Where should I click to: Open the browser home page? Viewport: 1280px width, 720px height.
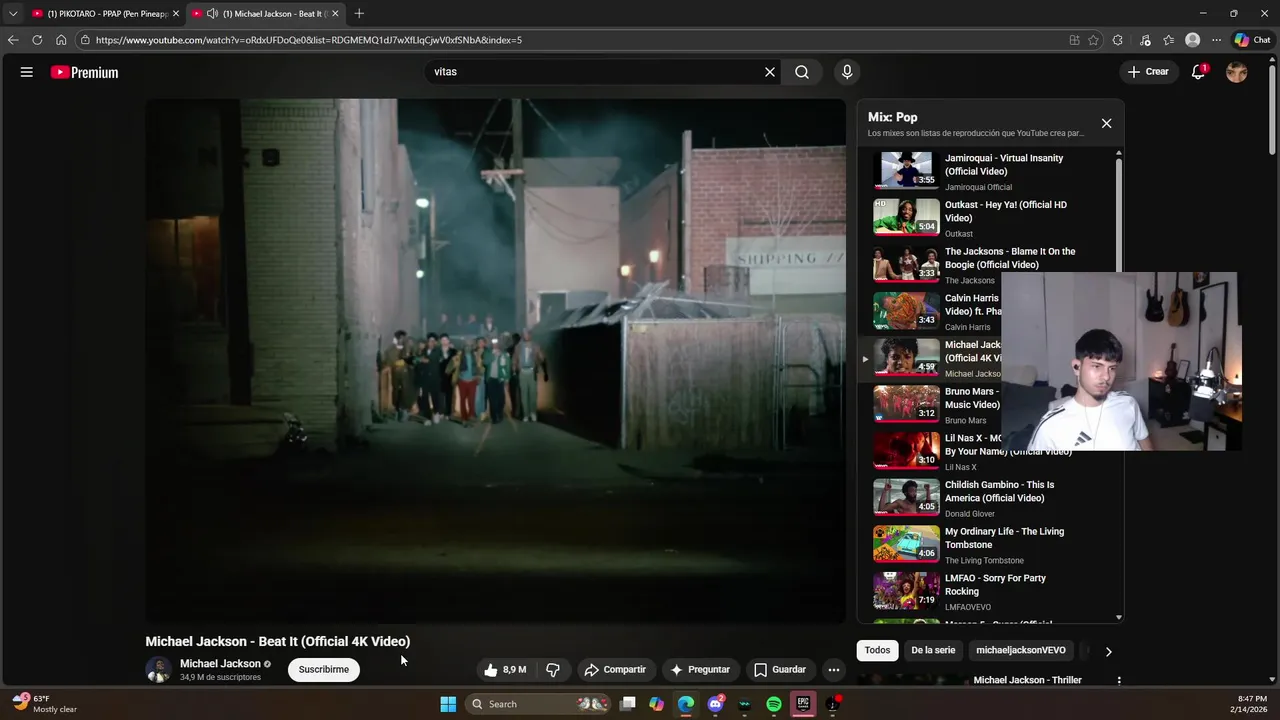[x=61, y=40]
